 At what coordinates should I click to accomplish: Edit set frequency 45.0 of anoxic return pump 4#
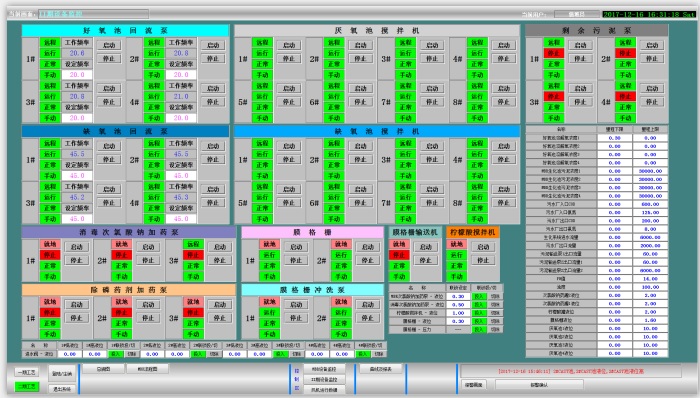pos(181,219)
